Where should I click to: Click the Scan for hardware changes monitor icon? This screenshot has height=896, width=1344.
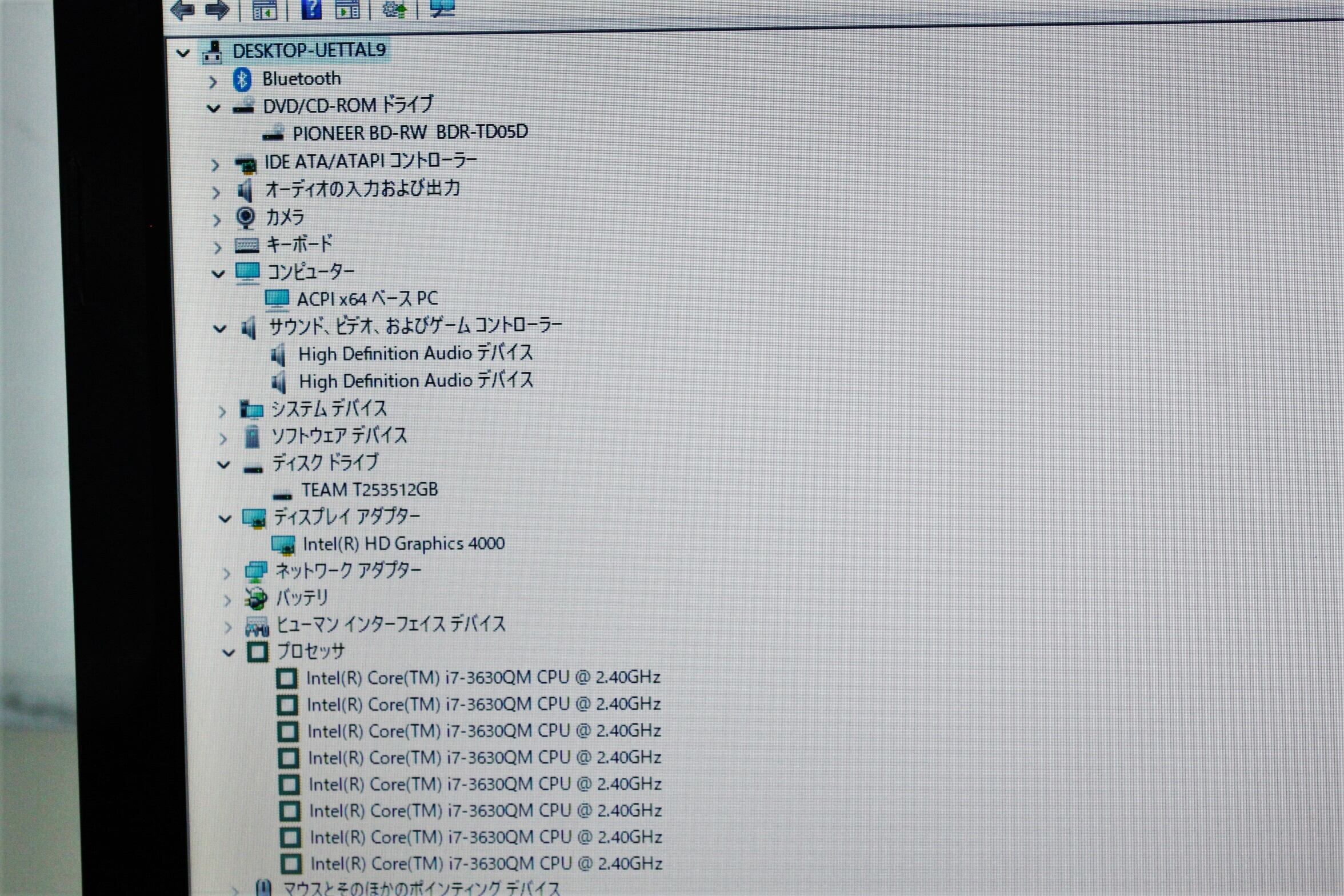coord(442,7)
